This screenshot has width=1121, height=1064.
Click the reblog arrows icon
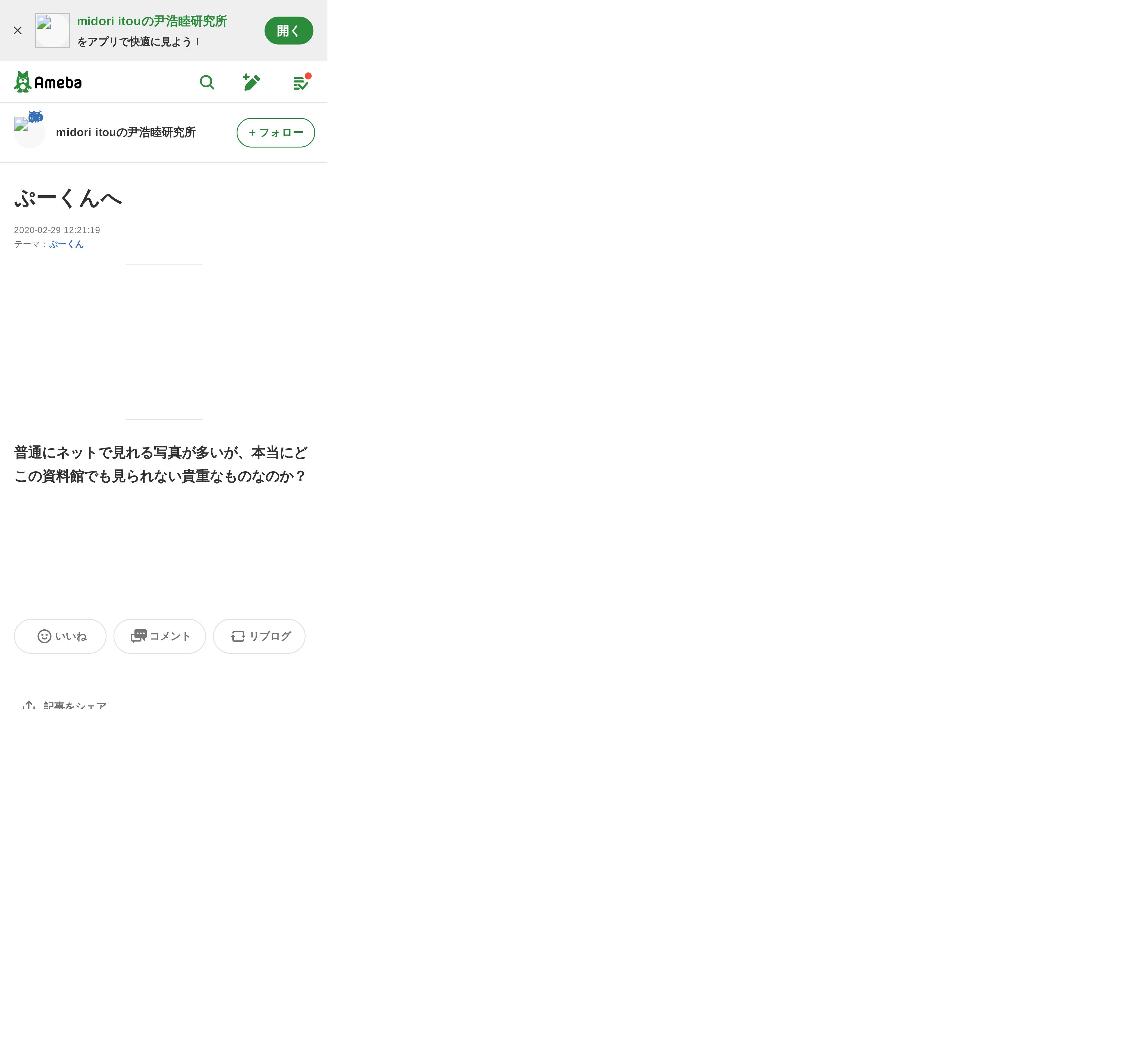tap(238, 636)
